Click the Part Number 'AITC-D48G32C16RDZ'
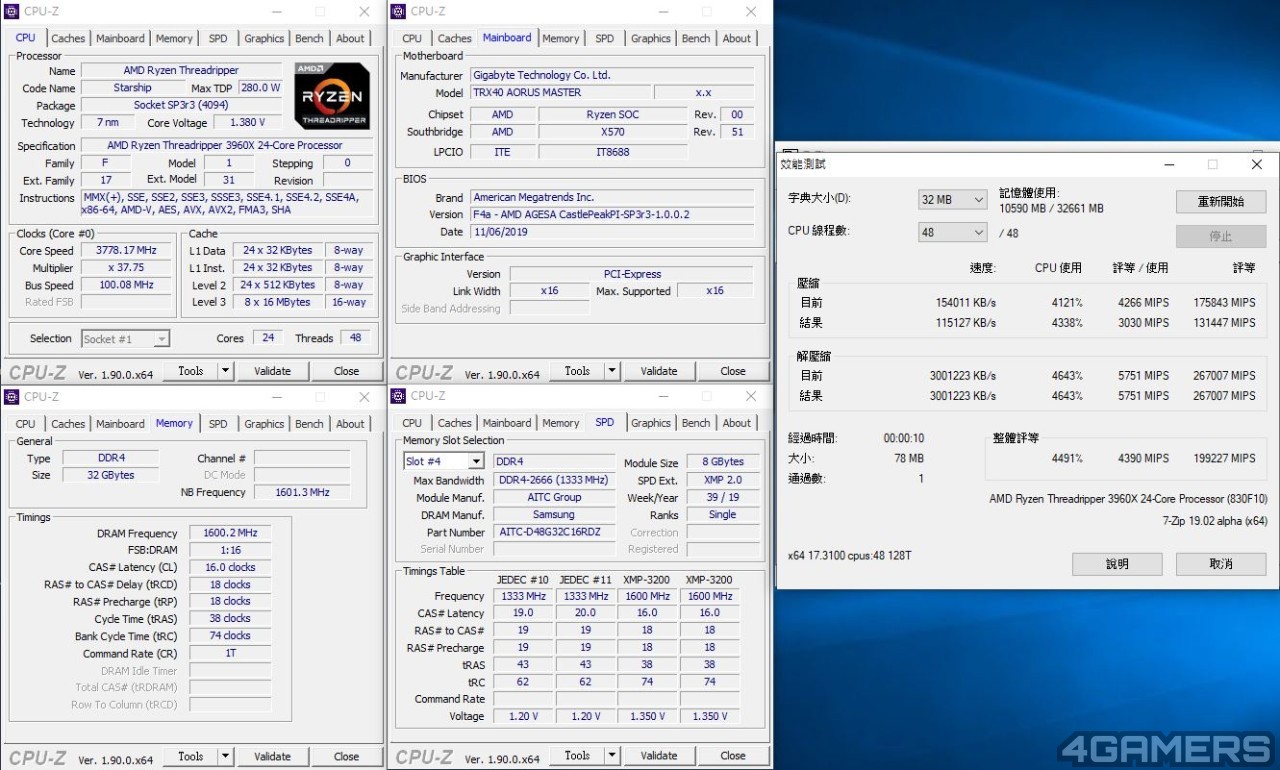 tap(554, 533)
